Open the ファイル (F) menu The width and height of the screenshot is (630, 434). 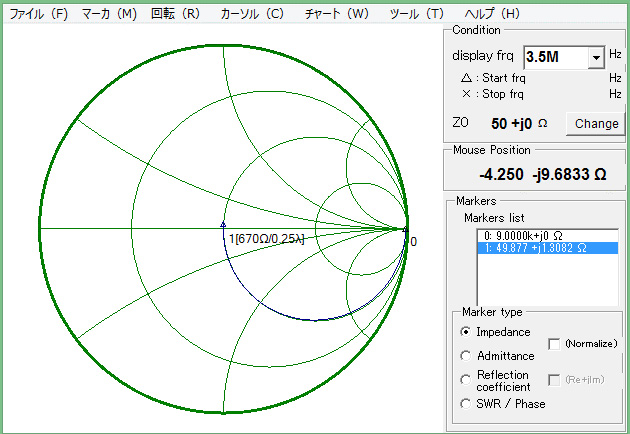[x=39, y=14]
